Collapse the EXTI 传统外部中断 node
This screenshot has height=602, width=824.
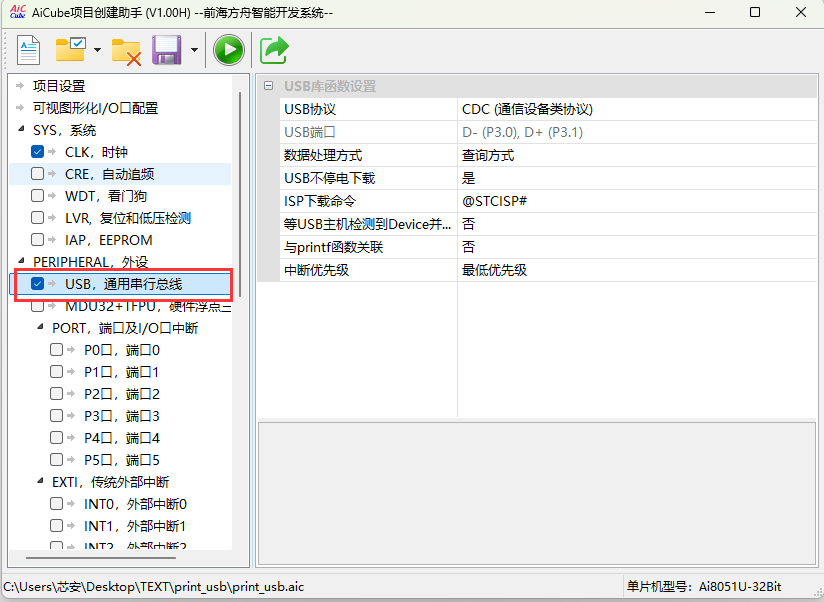pos(40,481)
